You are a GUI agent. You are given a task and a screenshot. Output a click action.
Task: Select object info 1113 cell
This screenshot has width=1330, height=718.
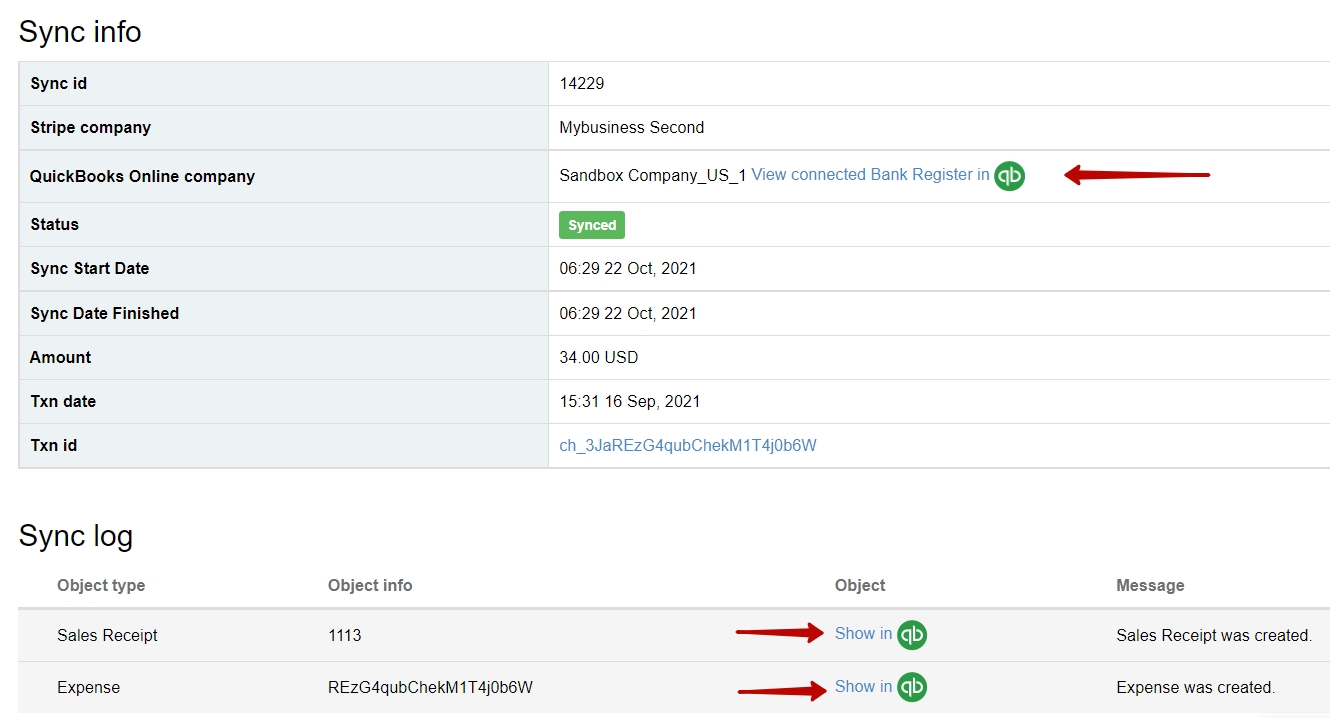[345, 636]
